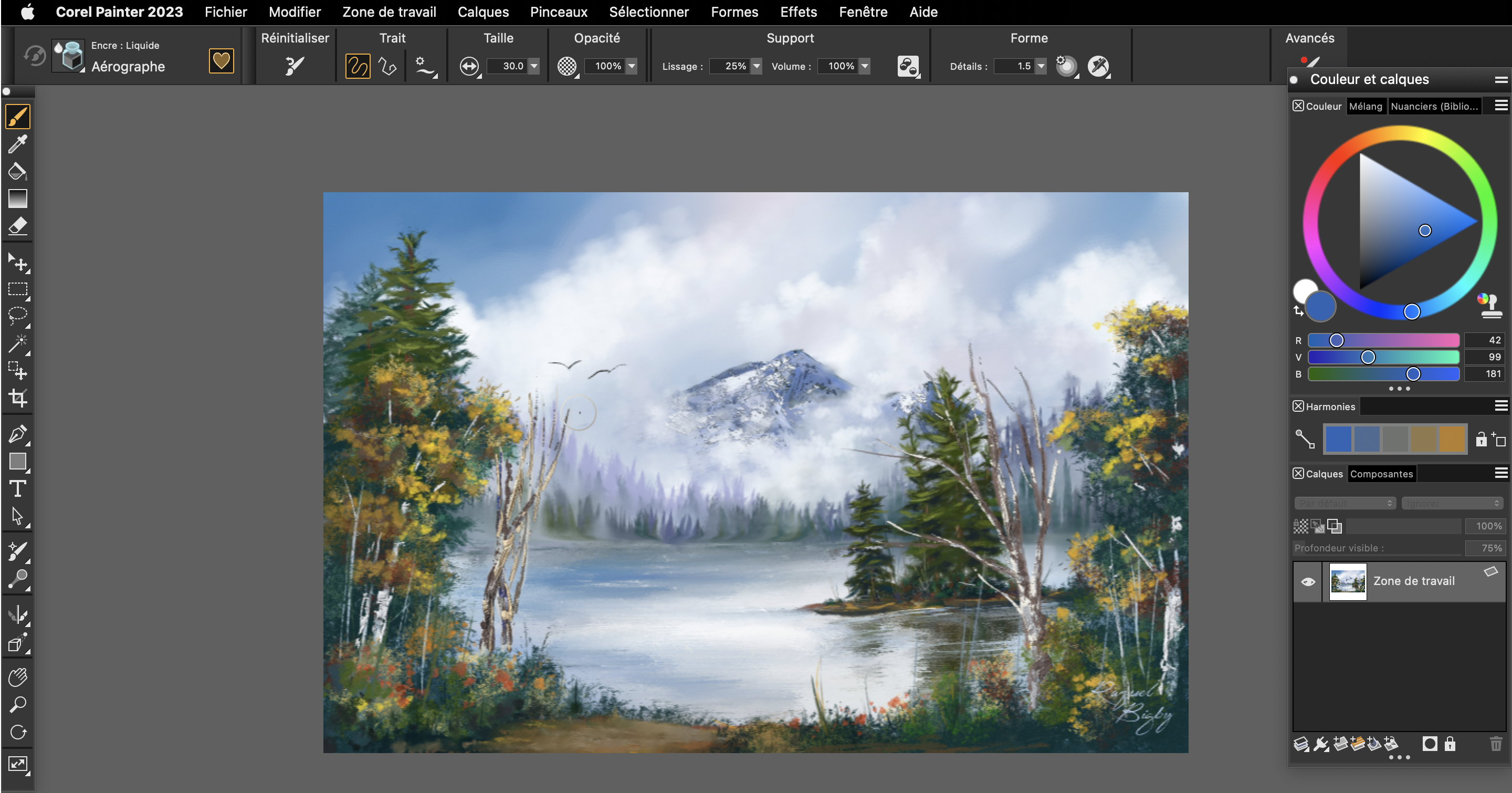Toggle the harmonies lock icon

click(1482, 439)
